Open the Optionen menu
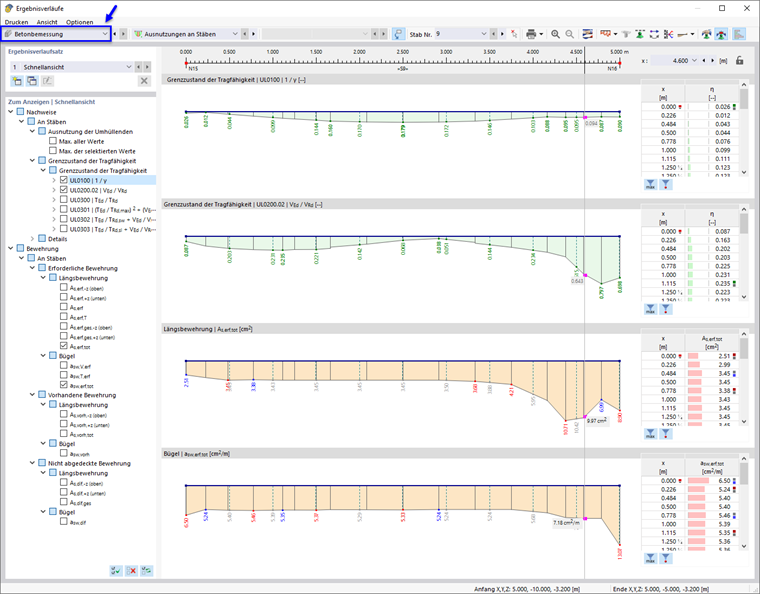 tap(79, 22)
